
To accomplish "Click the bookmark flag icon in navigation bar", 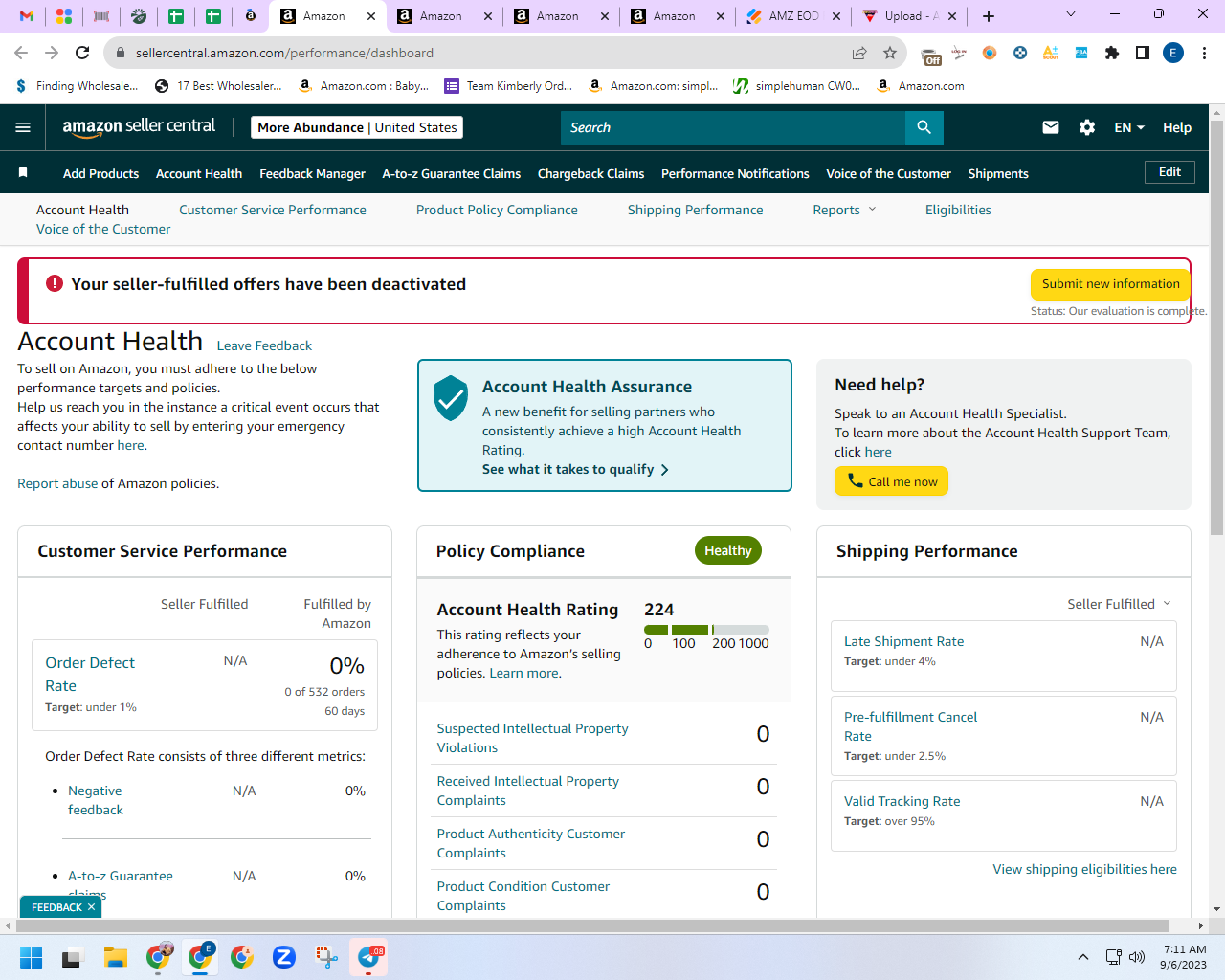I will (23, 173).
